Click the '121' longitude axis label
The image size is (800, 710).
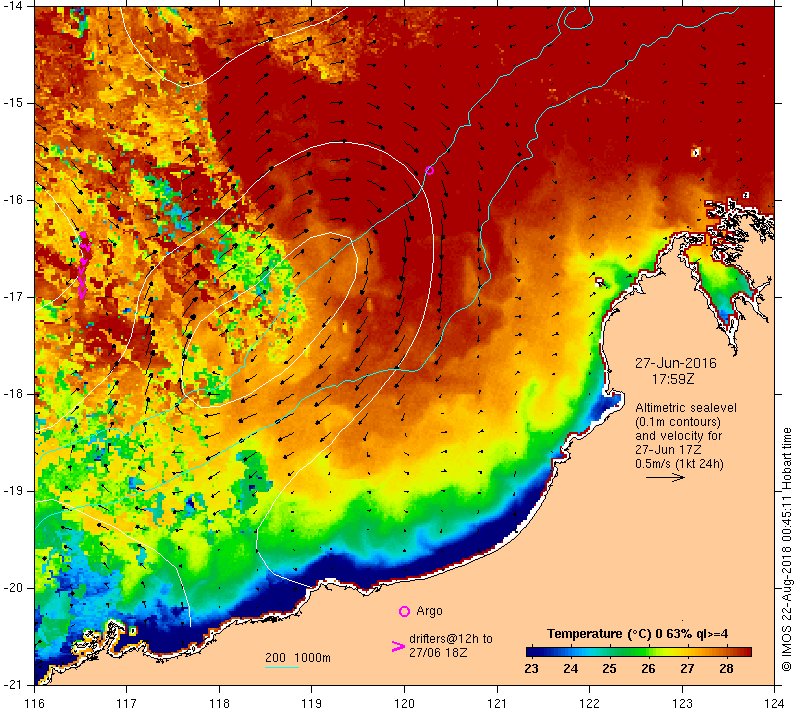click(497, 703)
